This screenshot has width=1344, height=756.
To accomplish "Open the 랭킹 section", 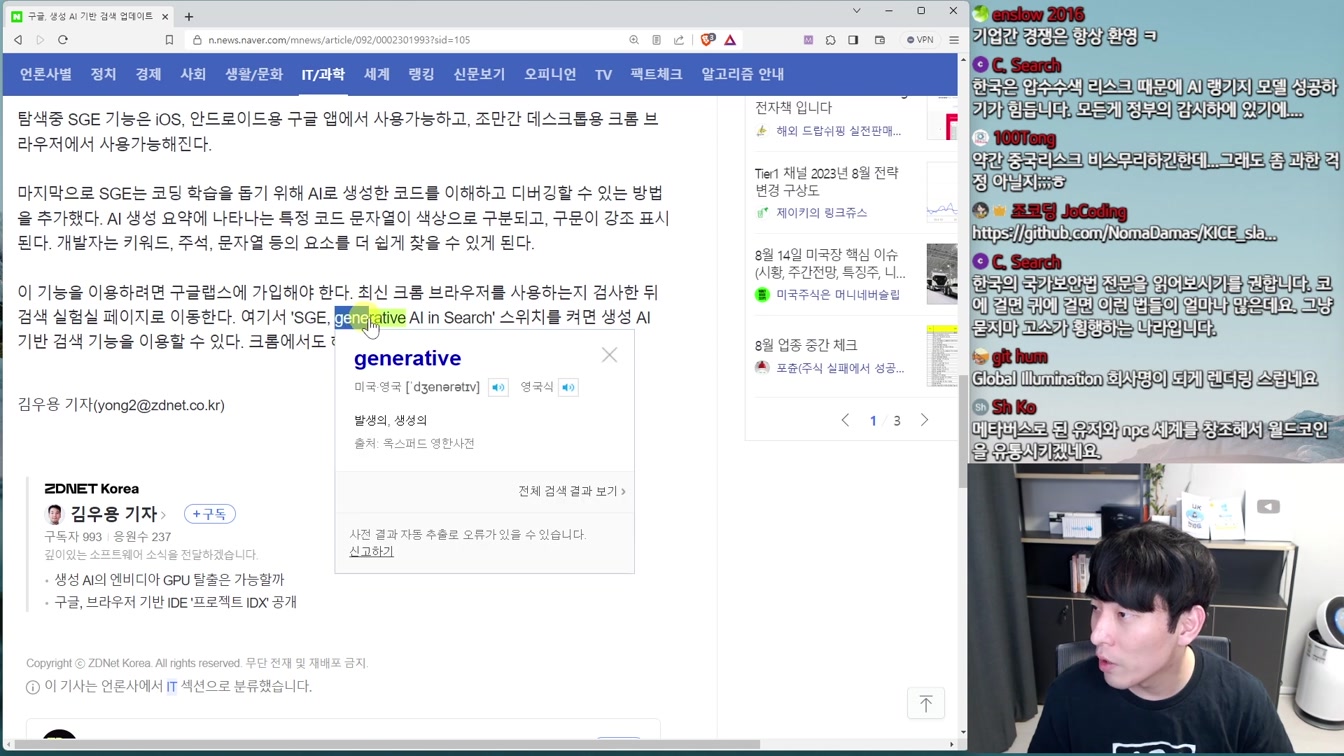I will click(421, 74).
